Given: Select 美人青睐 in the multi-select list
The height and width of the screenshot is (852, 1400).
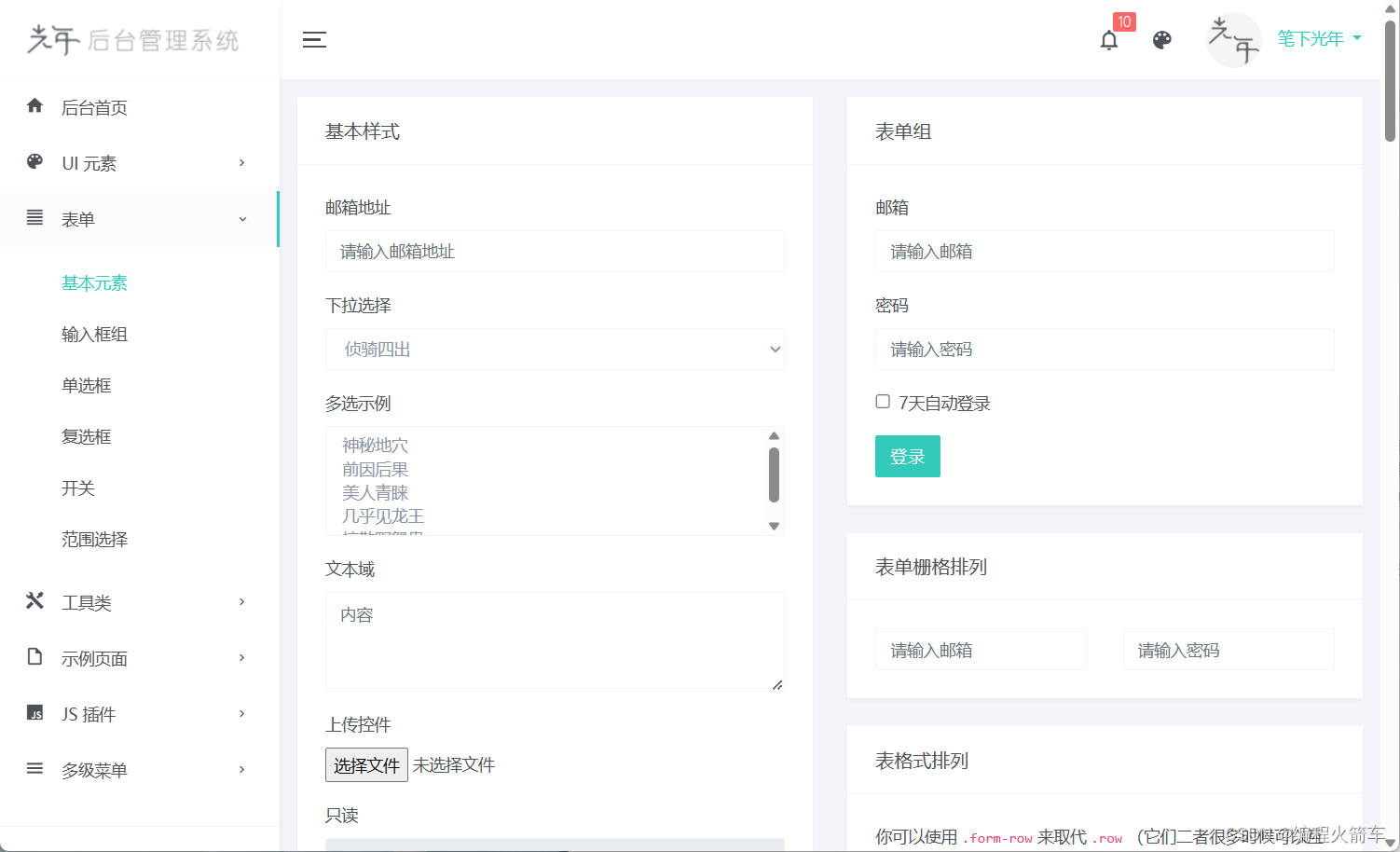Looking at the screenshot, I should pos(375,492).
